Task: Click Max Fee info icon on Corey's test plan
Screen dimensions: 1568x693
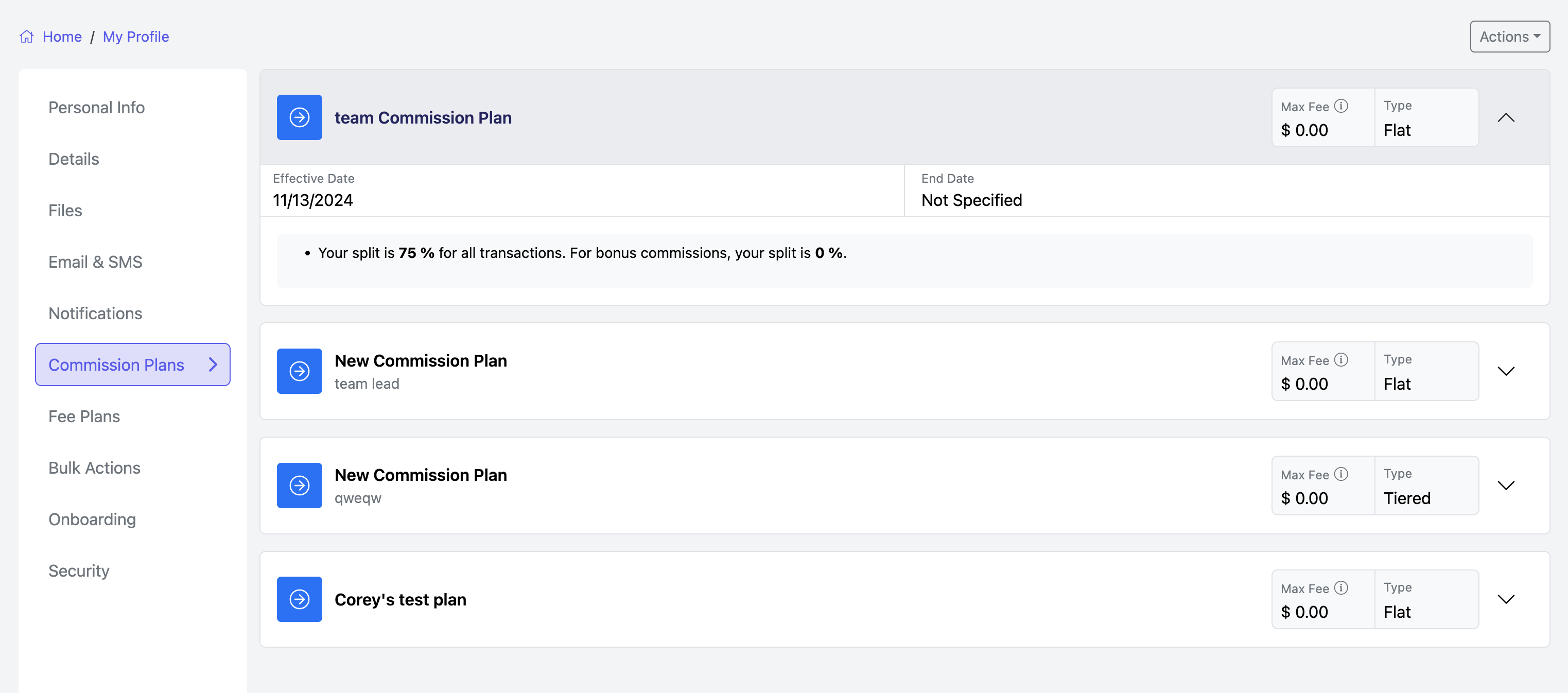Action: click(1341, 587)
